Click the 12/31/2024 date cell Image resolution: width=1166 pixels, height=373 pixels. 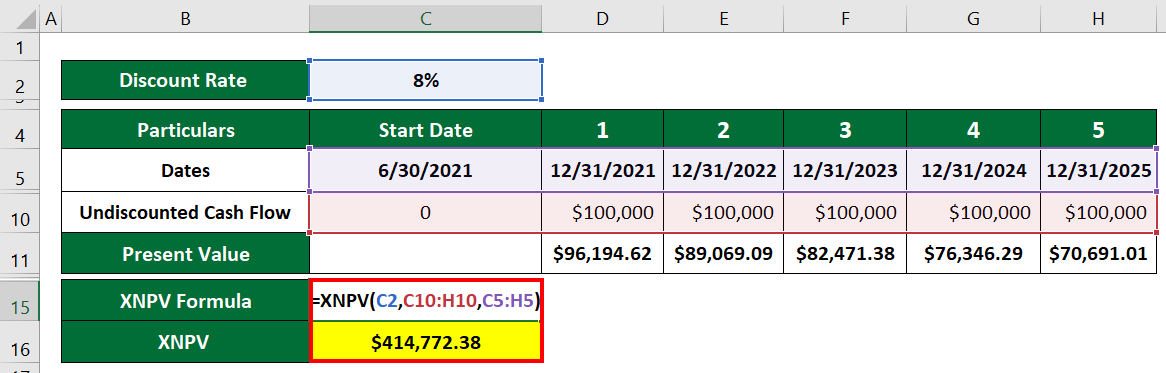point(973,170)
